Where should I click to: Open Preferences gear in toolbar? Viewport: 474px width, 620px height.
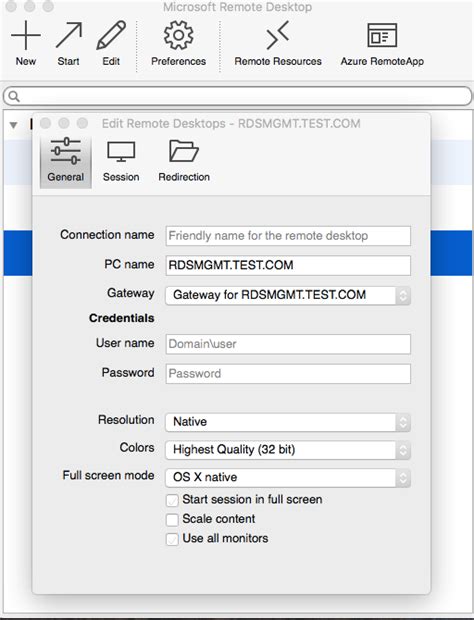click(x=178, y=43)
